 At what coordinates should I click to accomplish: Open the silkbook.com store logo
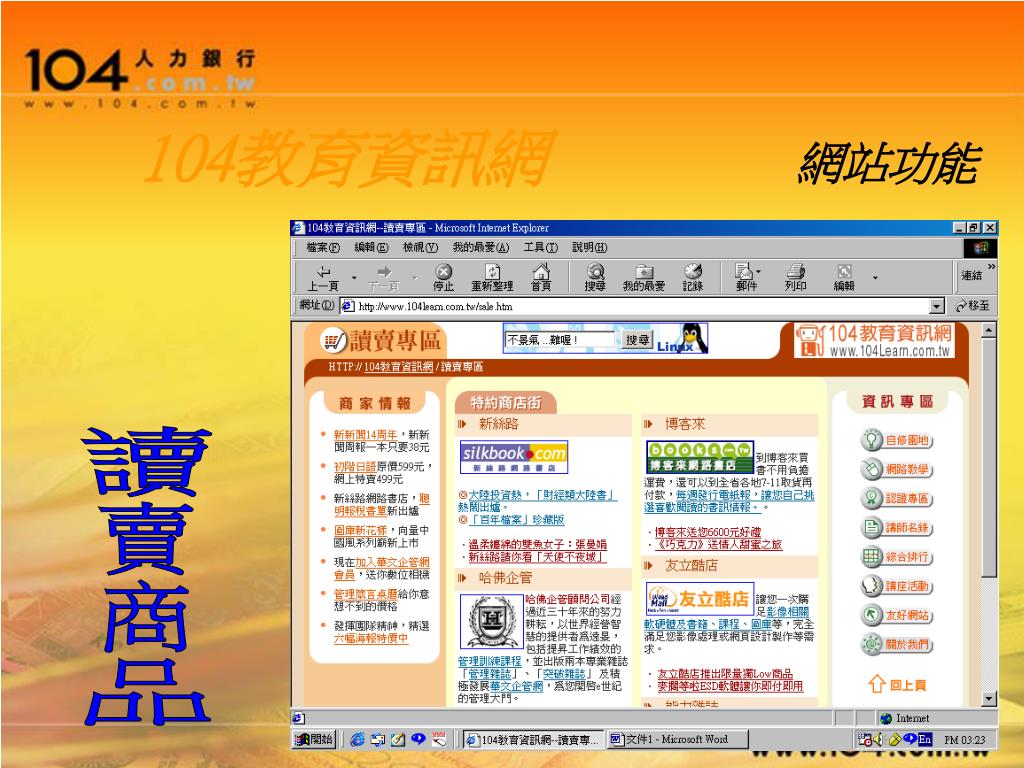click(x=514, y=457)
